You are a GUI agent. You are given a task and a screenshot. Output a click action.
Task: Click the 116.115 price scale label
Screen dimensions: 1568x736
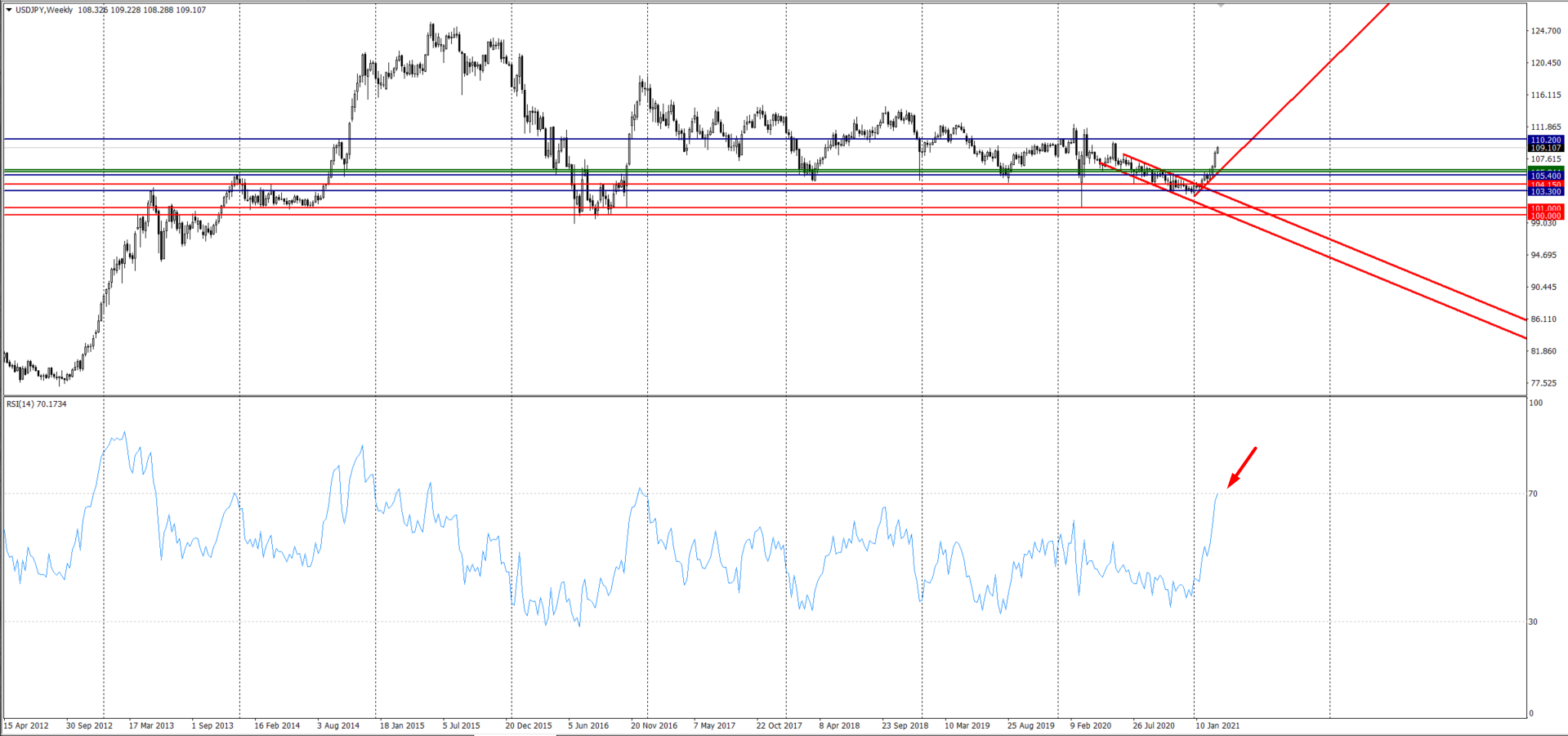click(1545, 95)
